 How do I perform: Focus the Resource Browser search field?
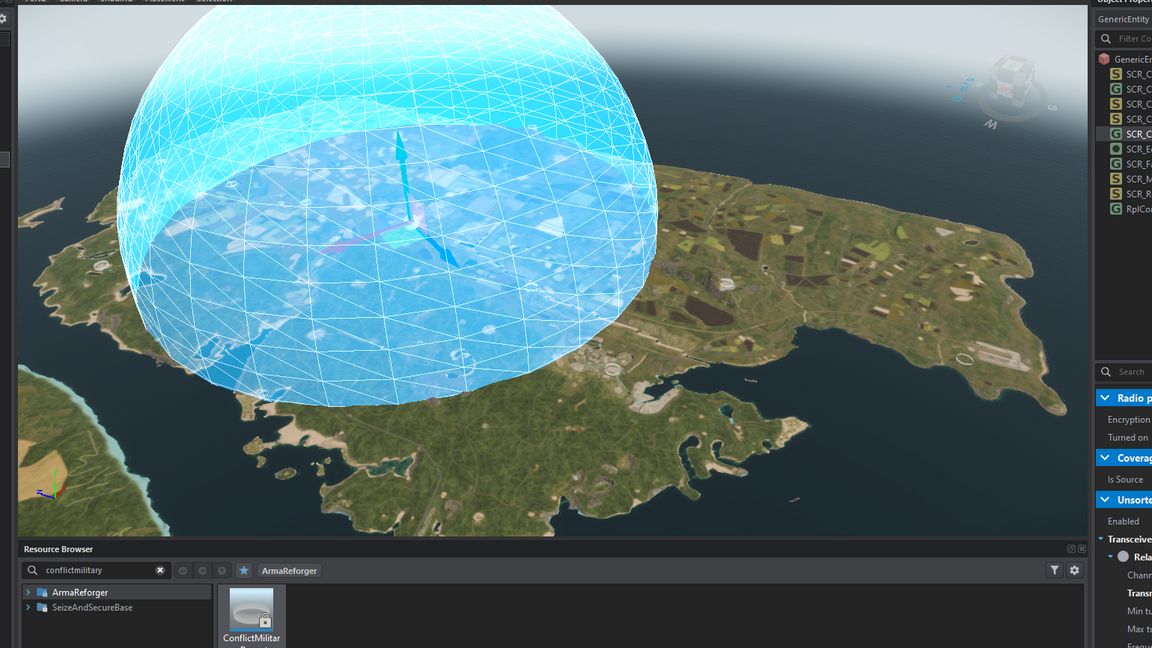point(95,570)
